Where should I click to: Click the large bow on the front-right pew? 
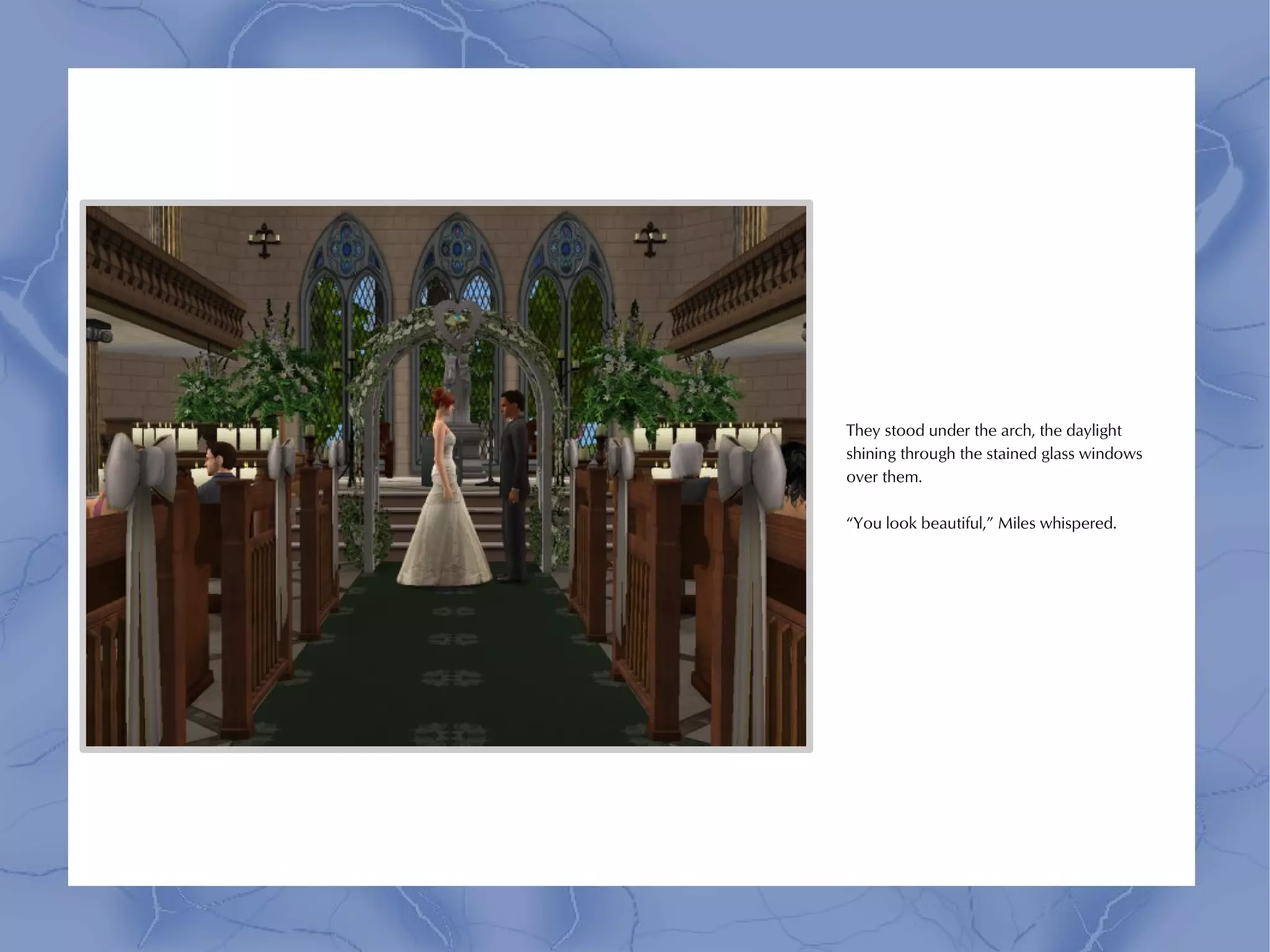point(750,466)
